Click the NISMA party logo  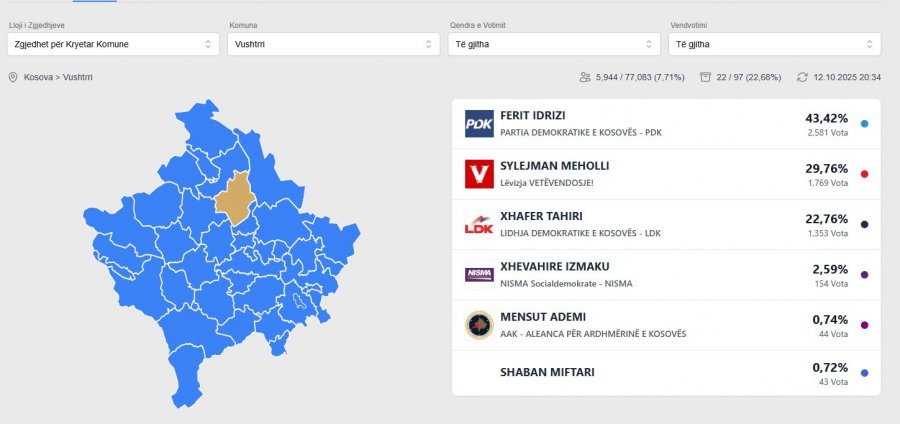(x=479, y=274)
